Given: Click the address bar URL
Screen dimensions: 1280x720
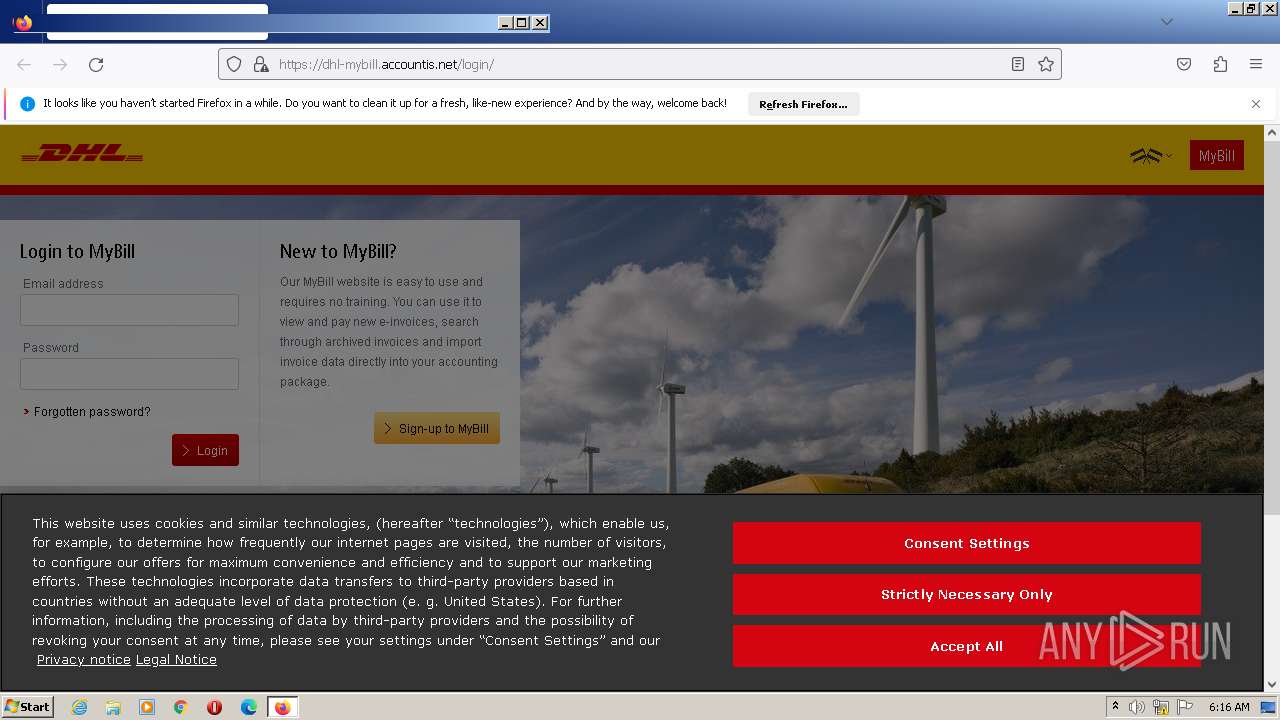Looking at the screenshot, I should click(x=386, y=64).
